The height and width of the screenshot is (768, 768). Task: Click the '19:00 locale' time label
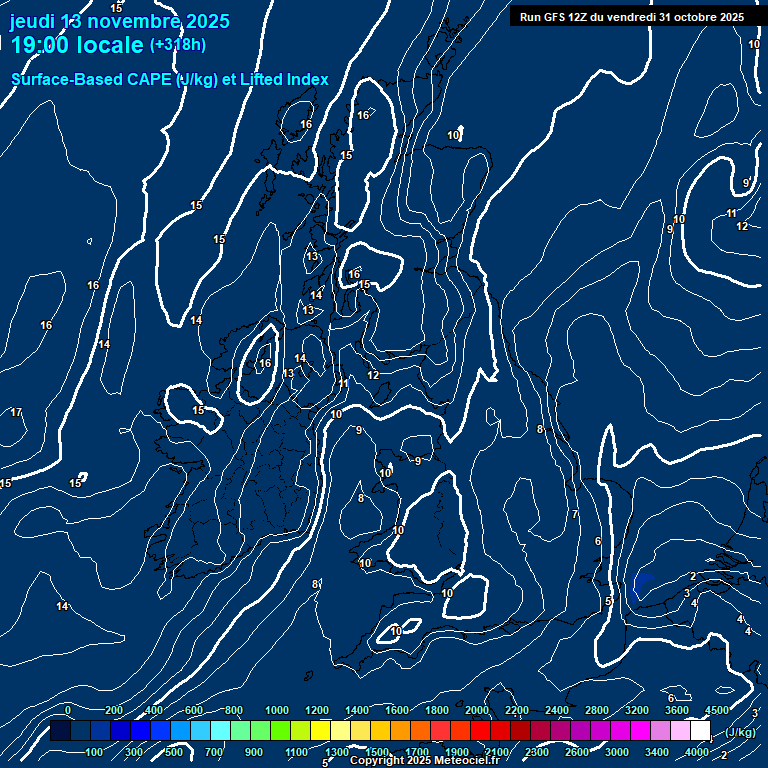77,45
